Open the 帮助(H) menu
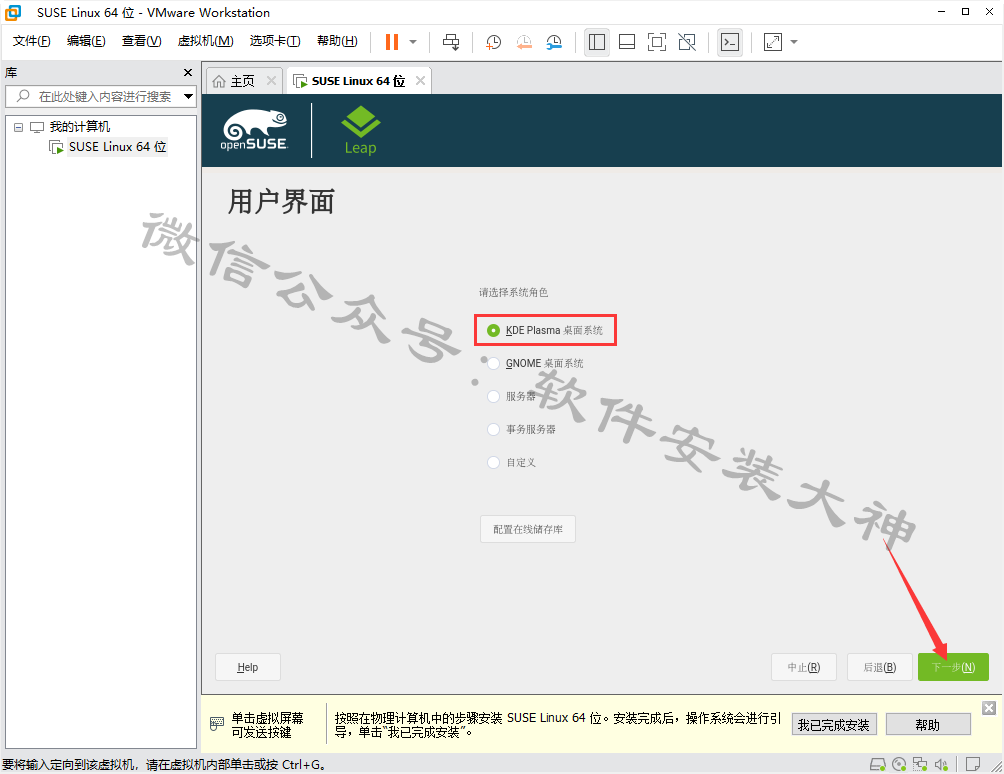 337,41
